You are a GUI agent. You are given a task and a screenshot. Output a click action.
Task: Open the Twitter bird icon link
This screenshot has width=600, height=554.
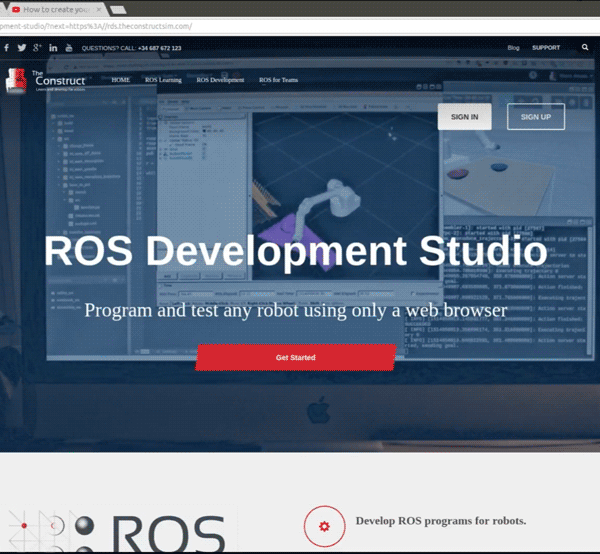pyautogui.click(x=22, y=47)
